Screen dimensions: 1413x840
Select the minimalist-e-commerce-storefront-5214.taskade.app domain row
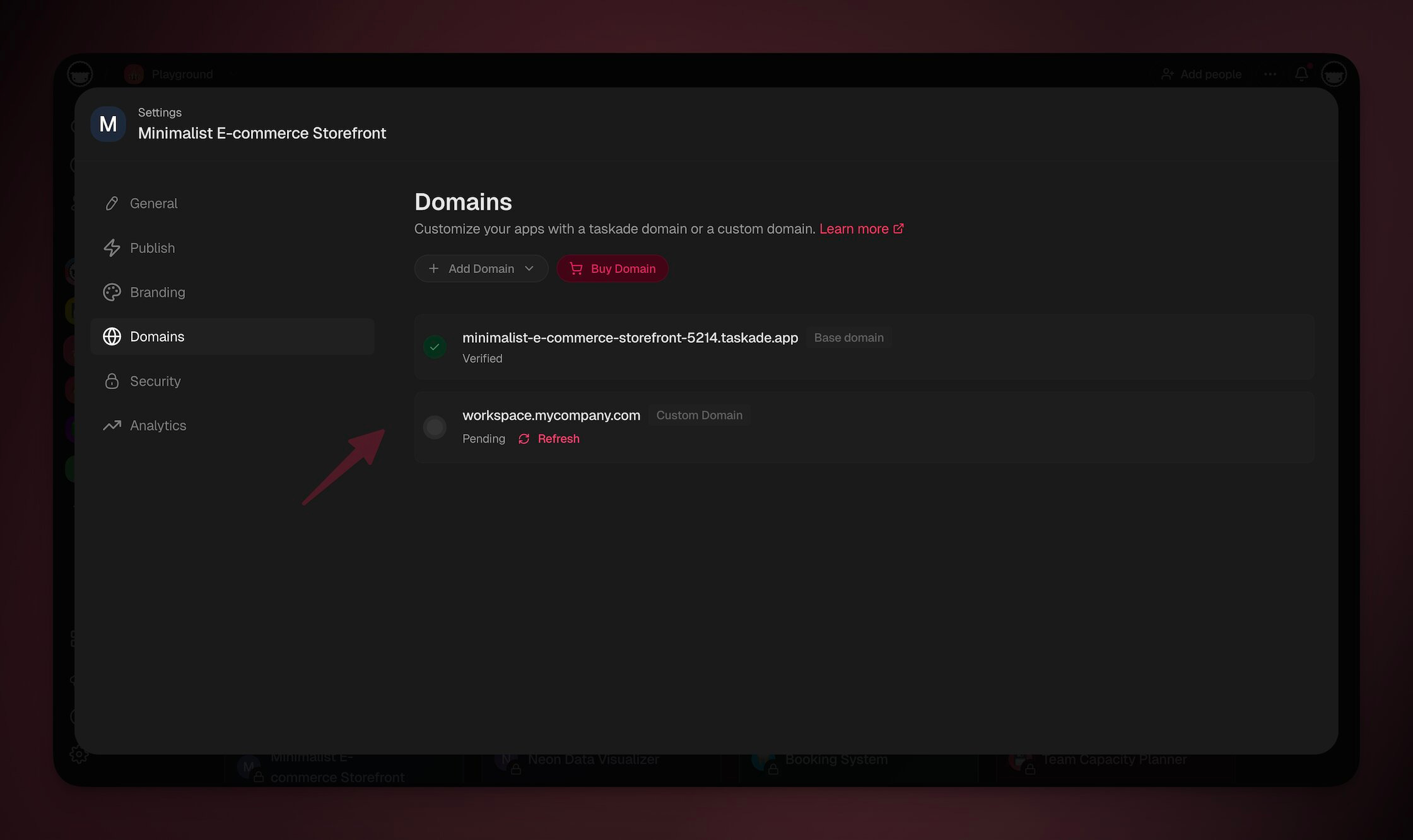pos(630,338)
